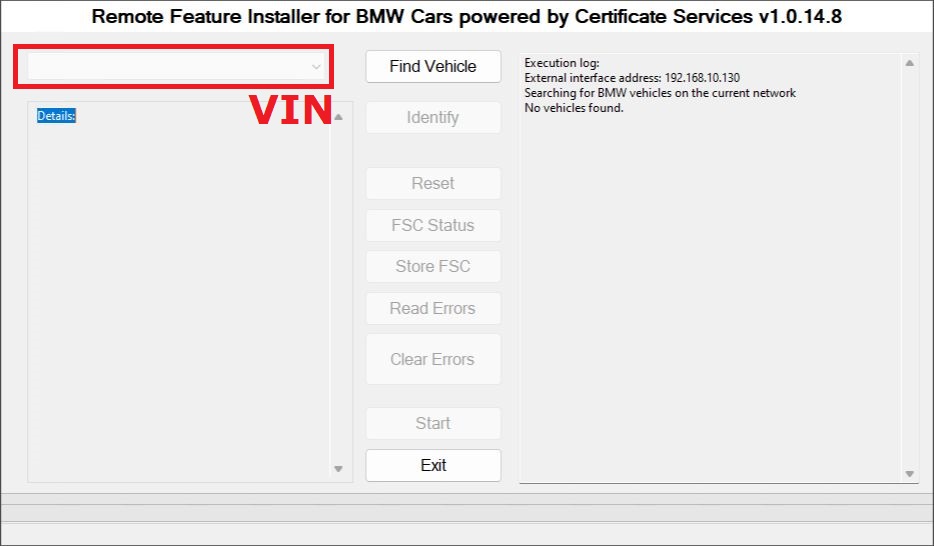Select the highlighted 'Details:' text
The width and height of the screenshot is (934, 546).
(56, 116)
